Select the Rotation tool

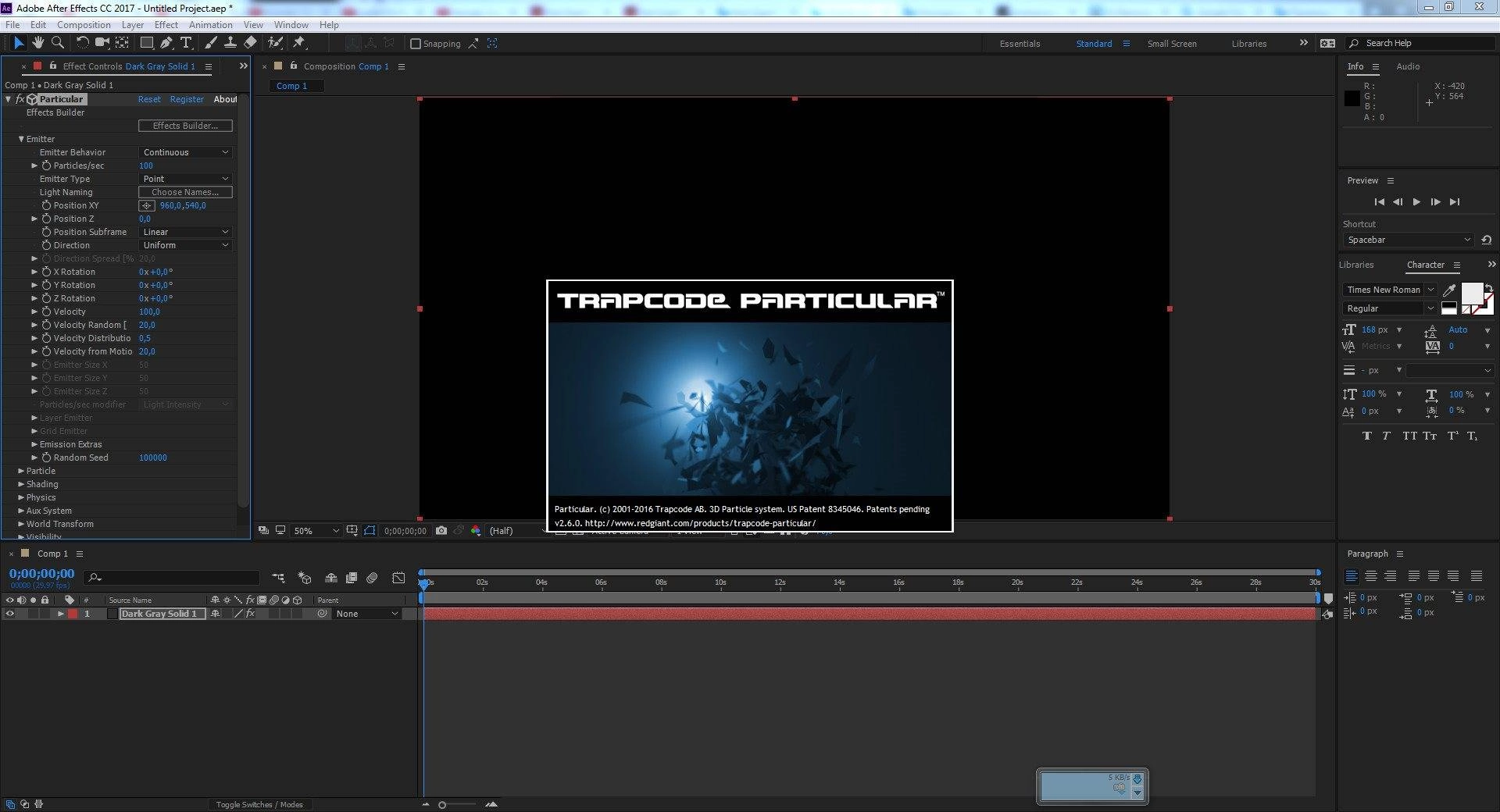coord(82,43)
